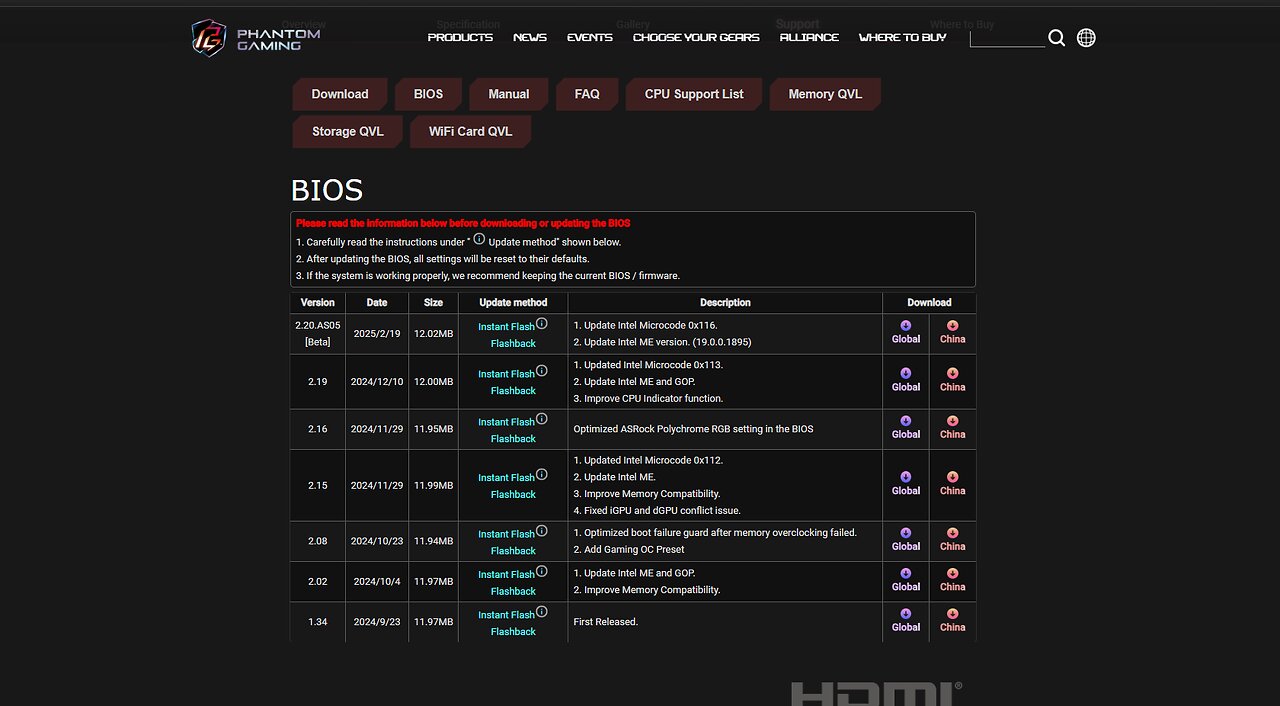Viewport: 1280px width, 706px height.
Task: Click the '2024/12/10' date cell
Action: pyautogui.click(x=377, y=382)
